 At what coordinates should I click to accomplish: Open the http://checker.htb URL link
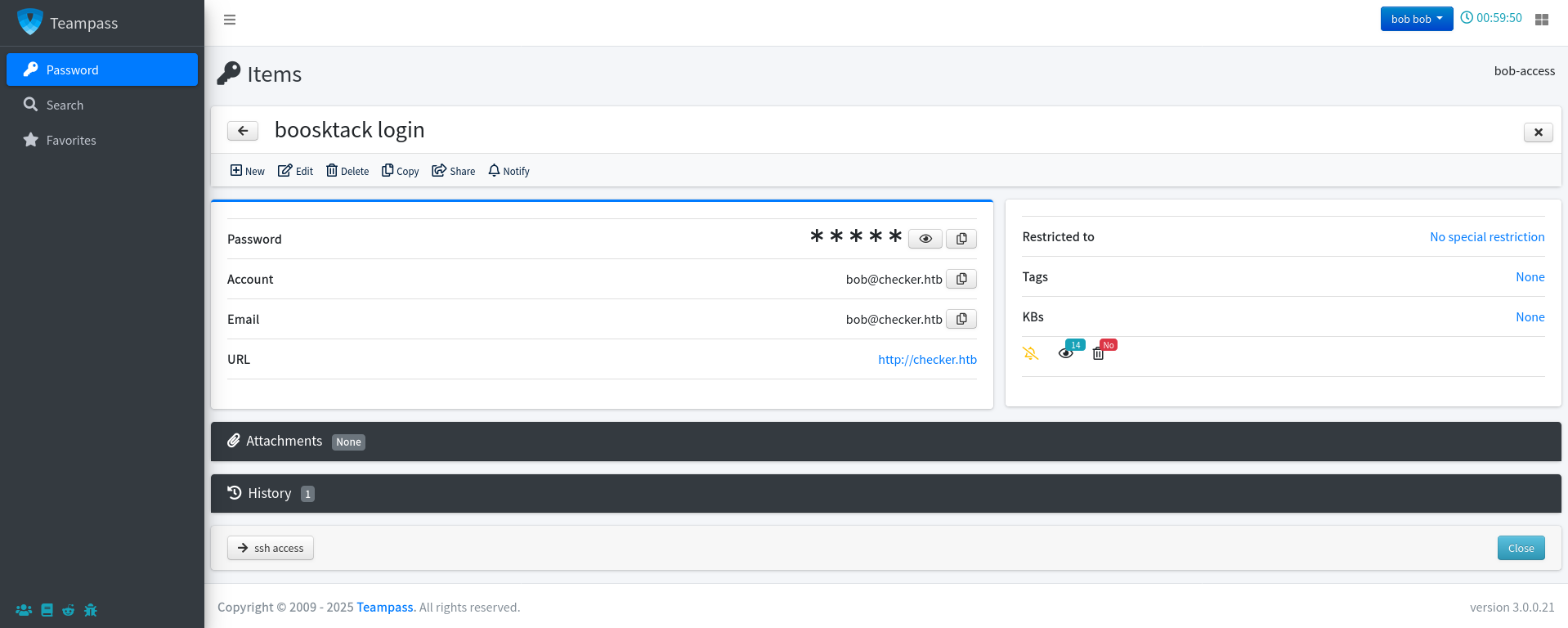pyautogui.click(x=927, y=359)
